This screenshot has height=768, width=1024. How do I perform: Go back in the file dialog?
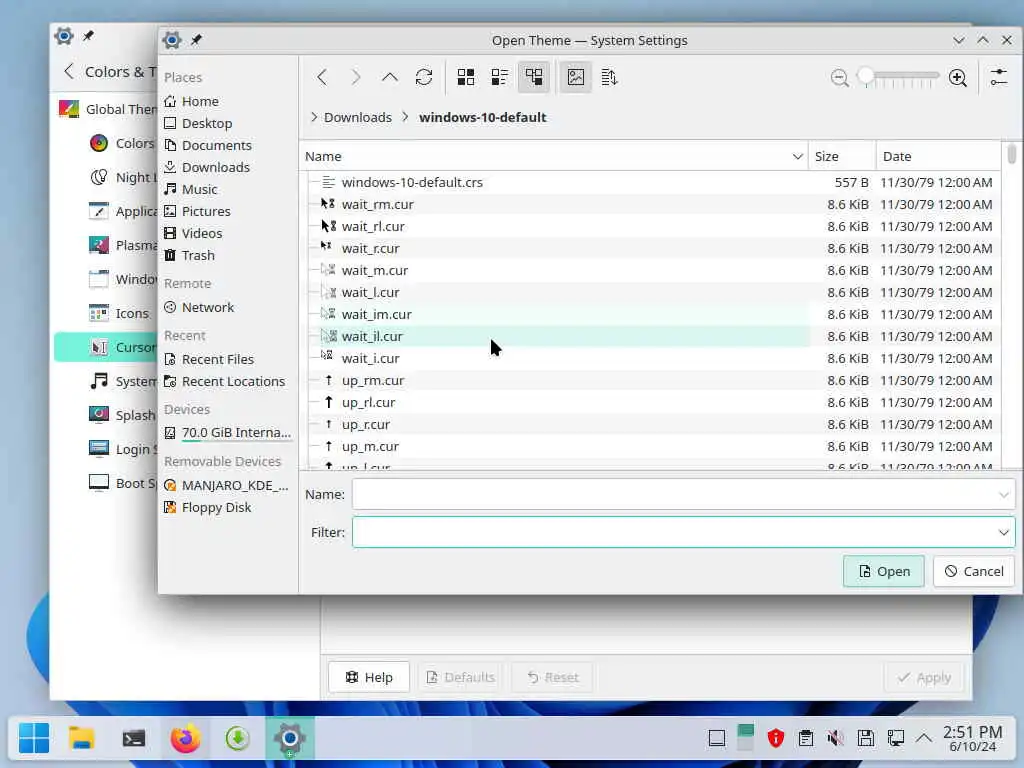click(322, 77)
